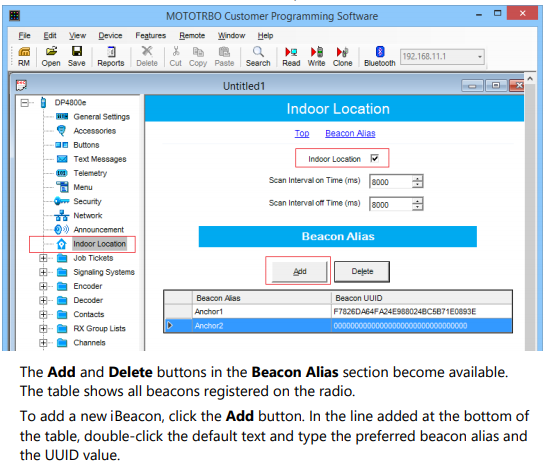Select Announcement in the tree
545x467 pixels.
[98, 230]
